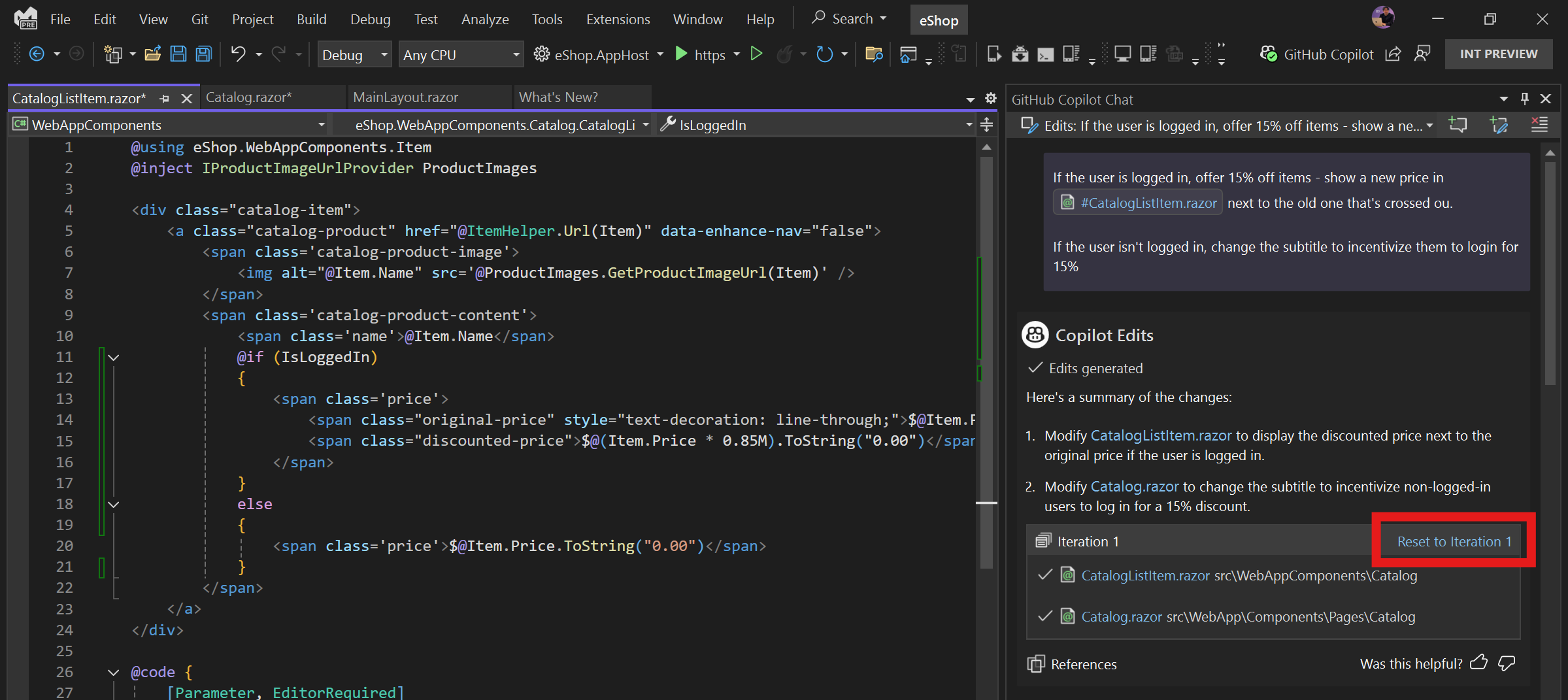
Task: Click the Save All toolbar icon
Action: [x=204, y=54]
